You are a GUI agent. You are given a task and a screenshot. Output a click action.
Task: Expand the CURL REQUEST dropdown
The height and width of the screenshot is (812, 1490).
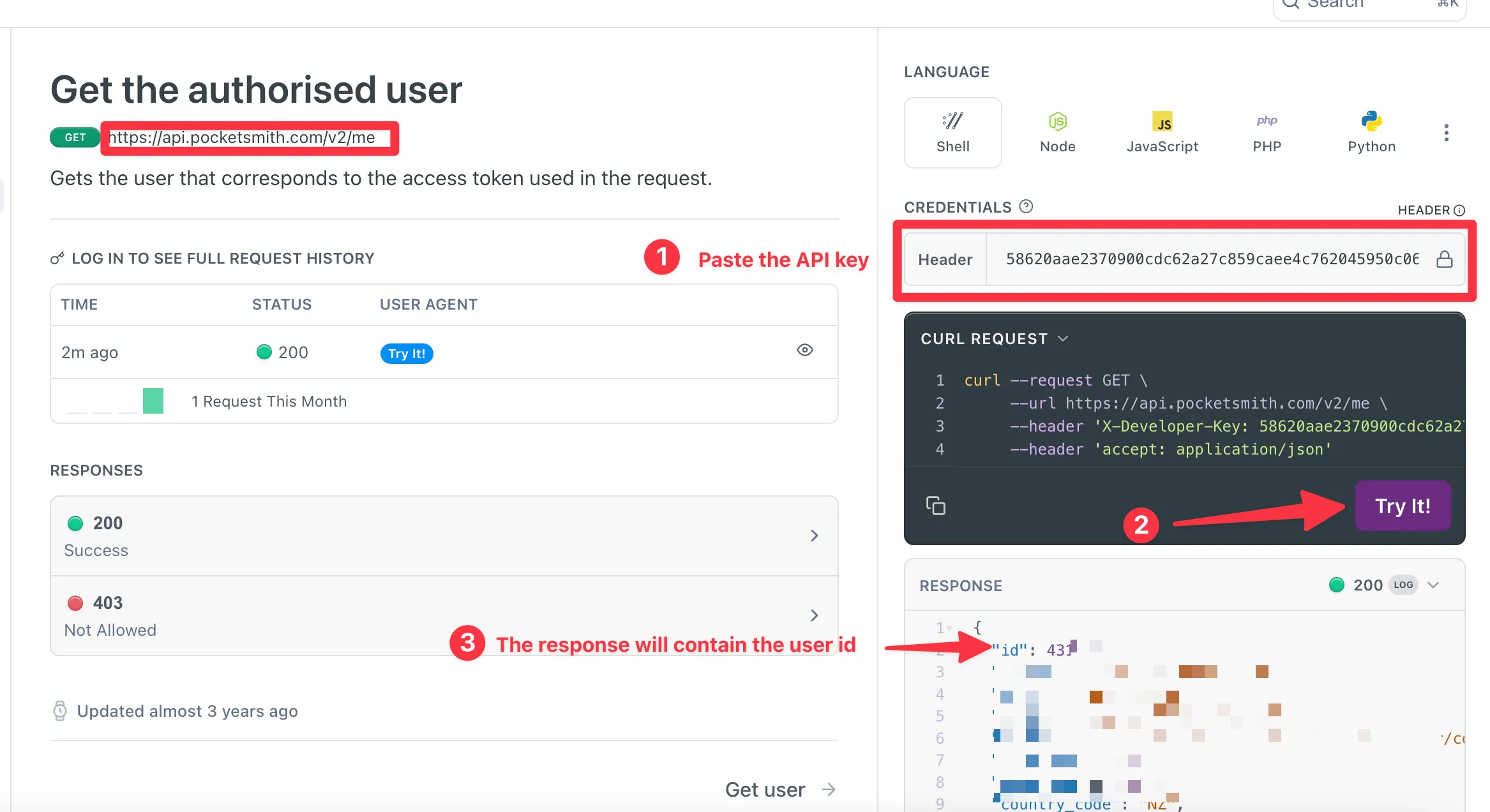1062,338
